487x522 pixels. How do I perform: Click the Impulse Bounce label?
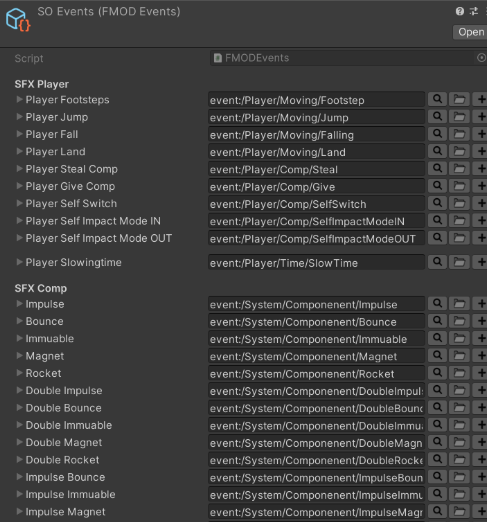tap(65, 477)
